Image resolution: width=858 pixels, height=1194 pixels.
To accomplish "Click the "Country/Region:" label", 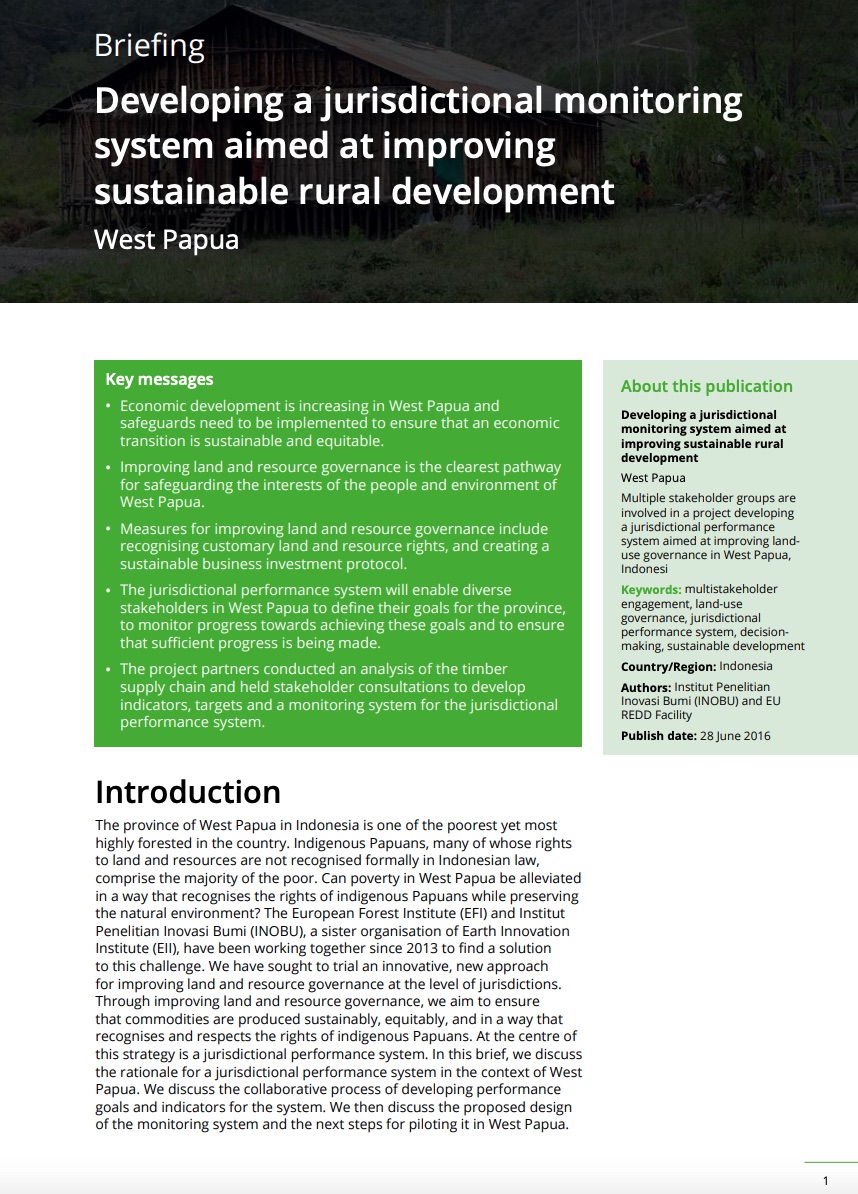I will [668, 666].
